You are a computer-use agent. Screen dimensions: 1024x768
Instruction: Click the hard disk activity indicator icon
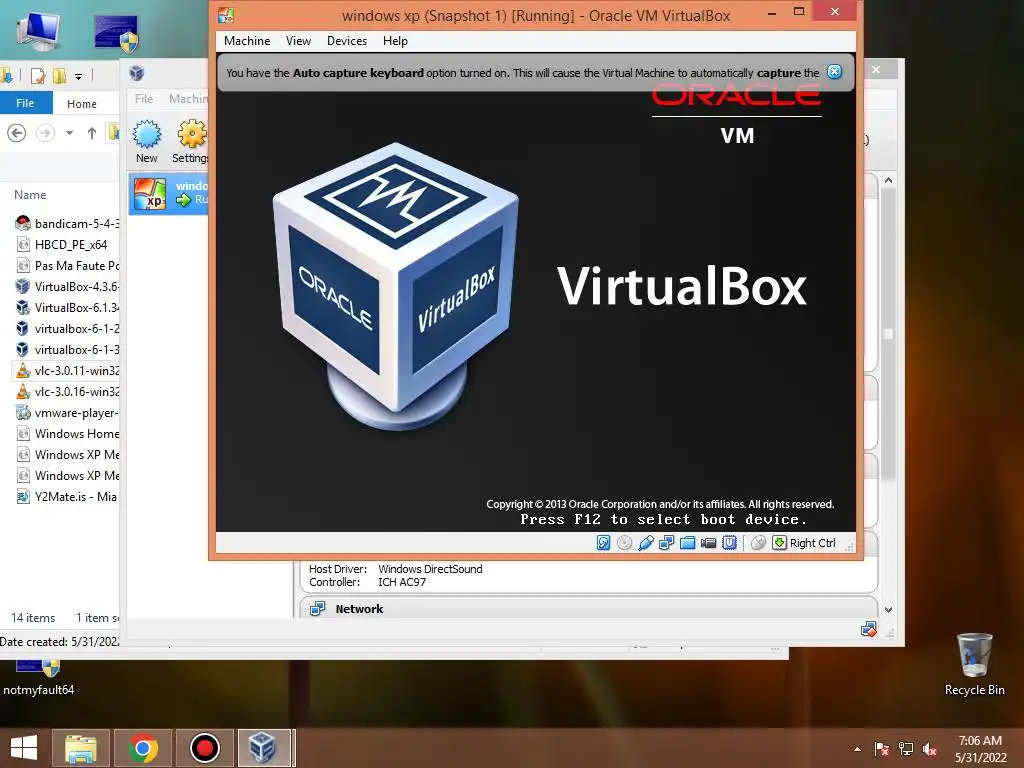(x=603, y=543)
